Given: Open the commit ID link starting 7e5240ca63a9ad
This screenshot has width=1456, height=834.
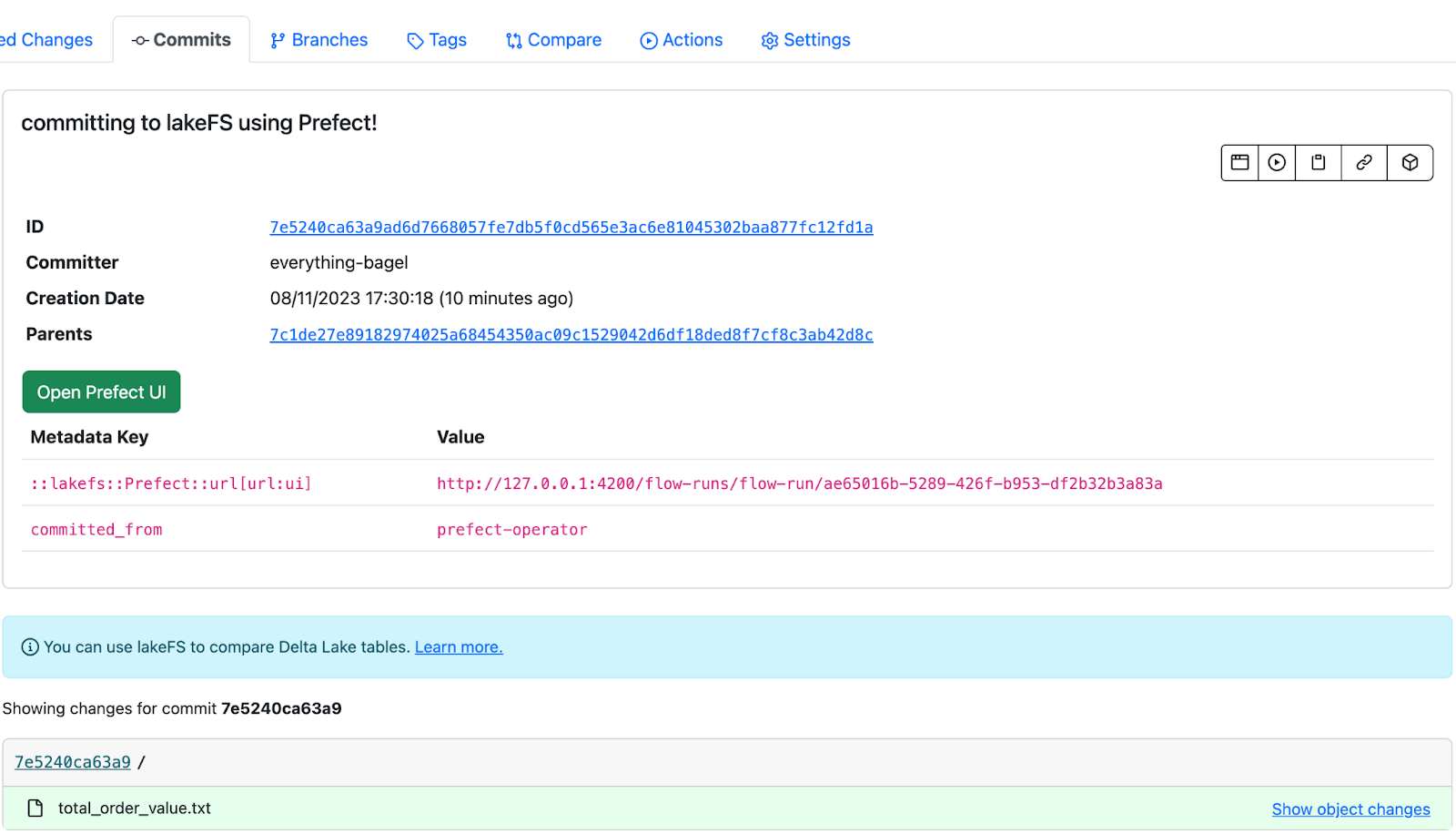Looking at the screenshot, I should click(x=571, y=228).
